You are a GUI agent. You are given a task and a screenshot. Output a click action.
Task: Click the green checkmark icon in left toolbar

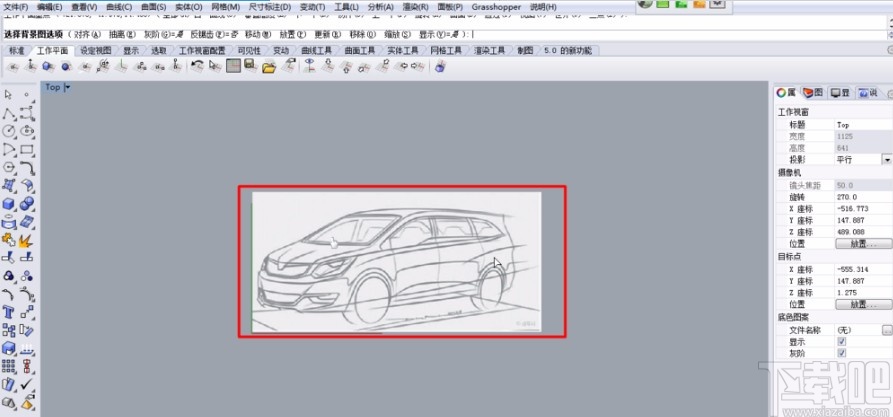tap(27, 383)
